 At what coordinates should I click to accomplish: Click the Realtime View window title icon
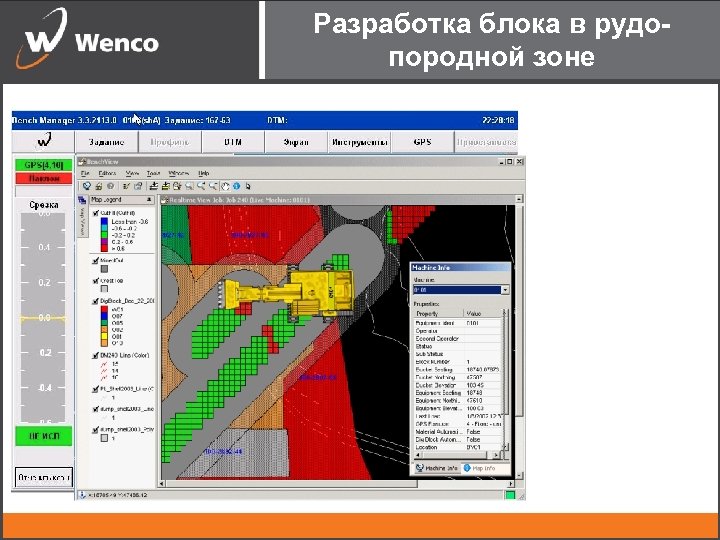click(x=164, y=200)
